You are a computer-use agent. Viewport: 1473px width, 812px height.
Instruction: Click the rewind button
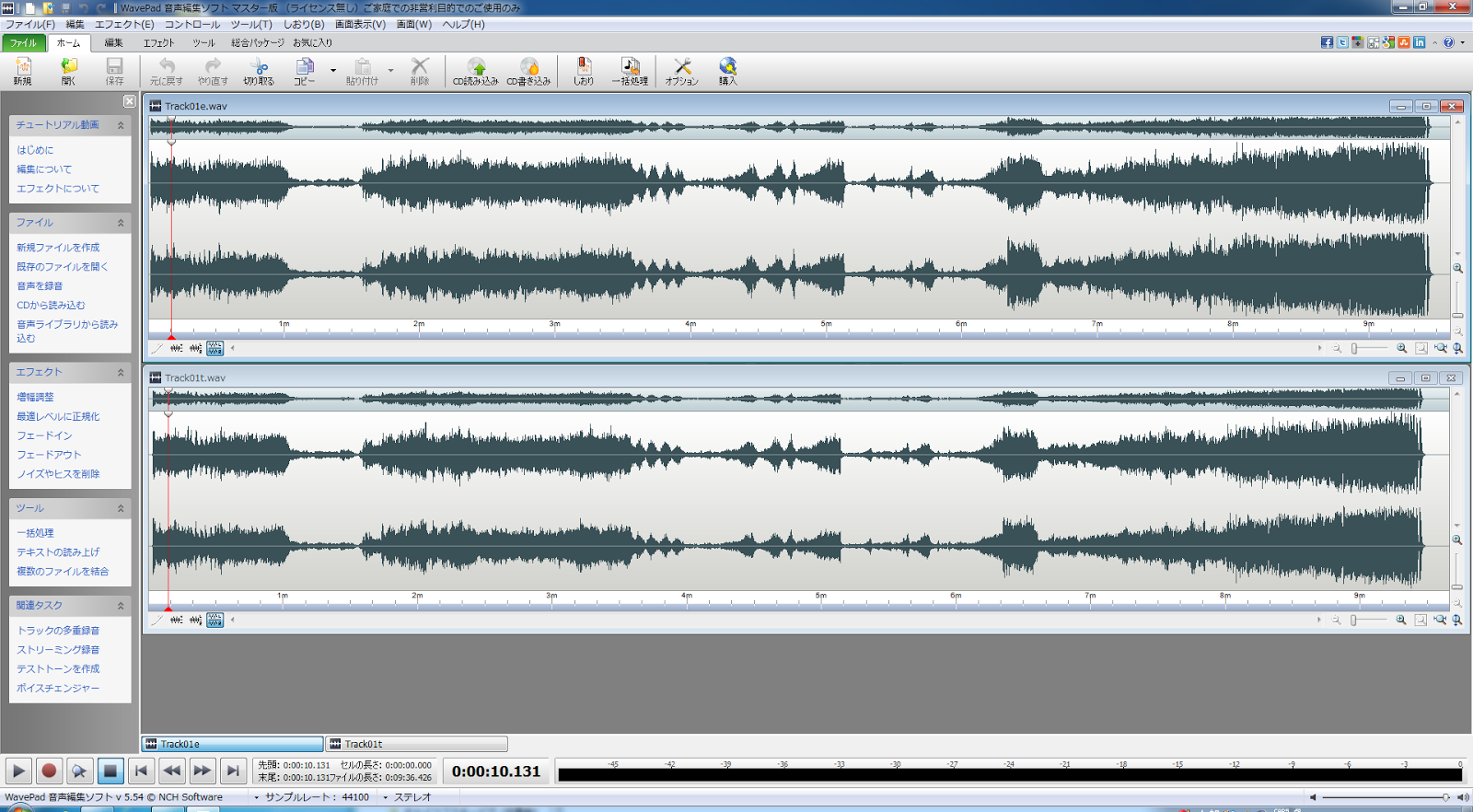pyautogui.click(x=172, y=771)
